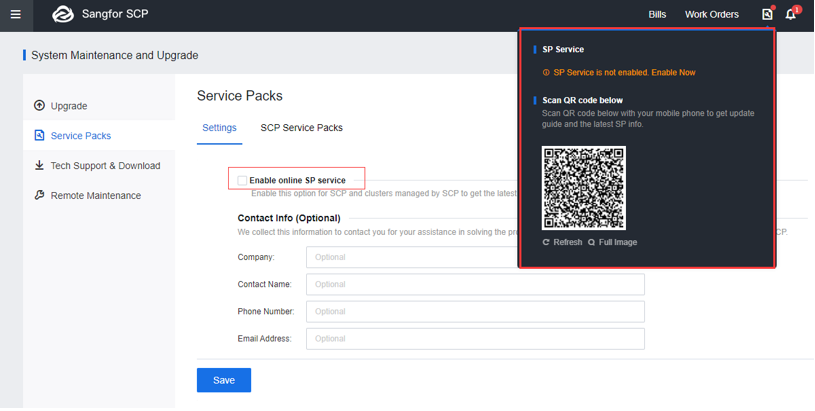Focus the Company input field
The image size is (815, 411).
coord(475,257)
